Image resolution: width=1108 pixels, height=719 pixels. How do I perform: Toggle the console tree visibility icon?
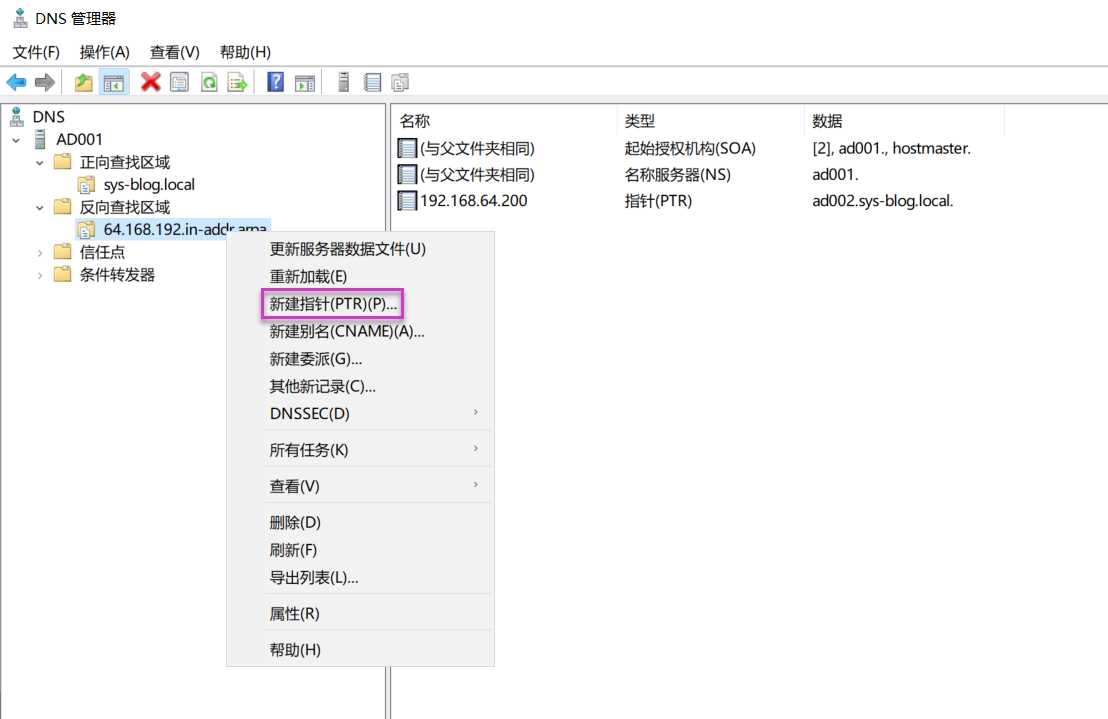coord(114,81)
